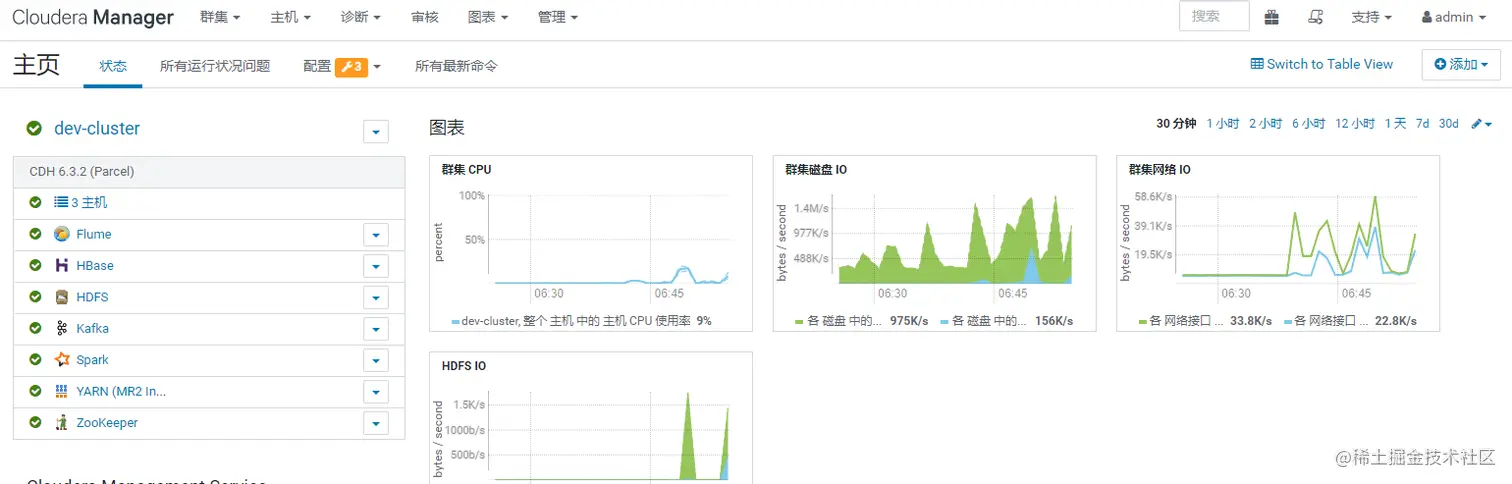
Task: Open ZooKeeper actions dropdown
Action: pyautogui.click(x=375, y=423)
